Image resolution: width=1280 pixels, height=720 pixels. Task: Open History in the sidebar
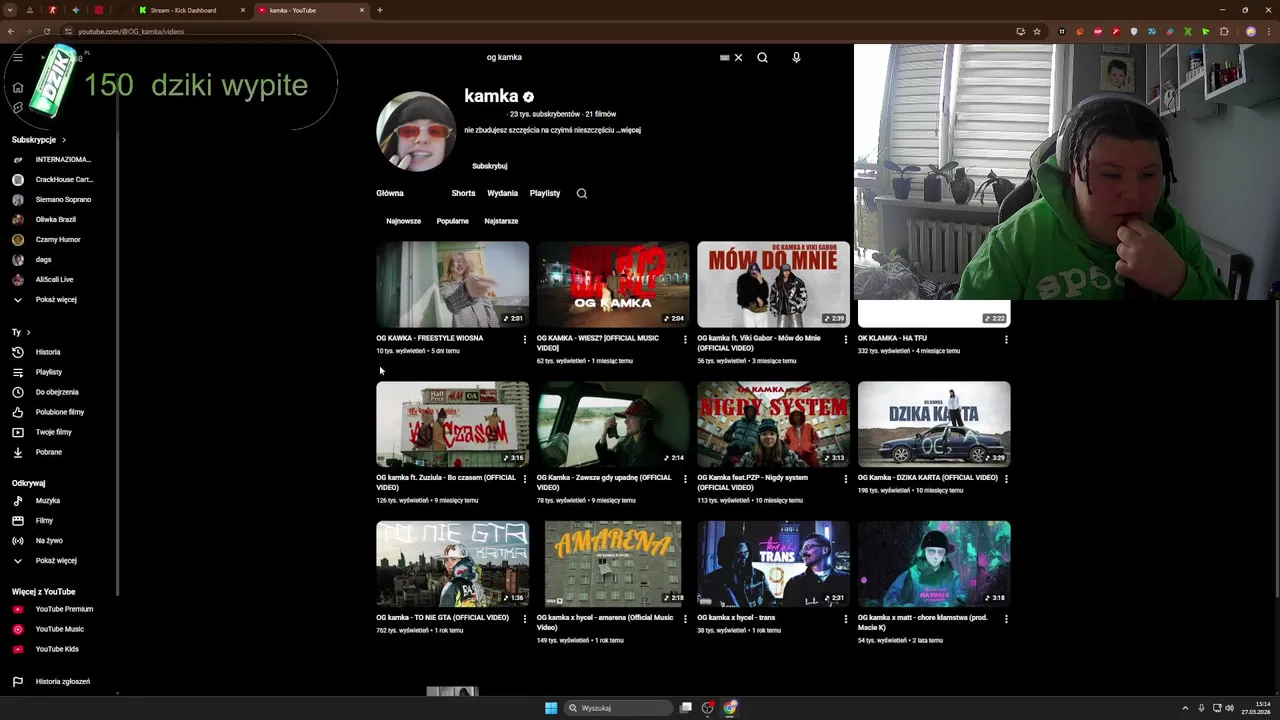pos(48,352)
